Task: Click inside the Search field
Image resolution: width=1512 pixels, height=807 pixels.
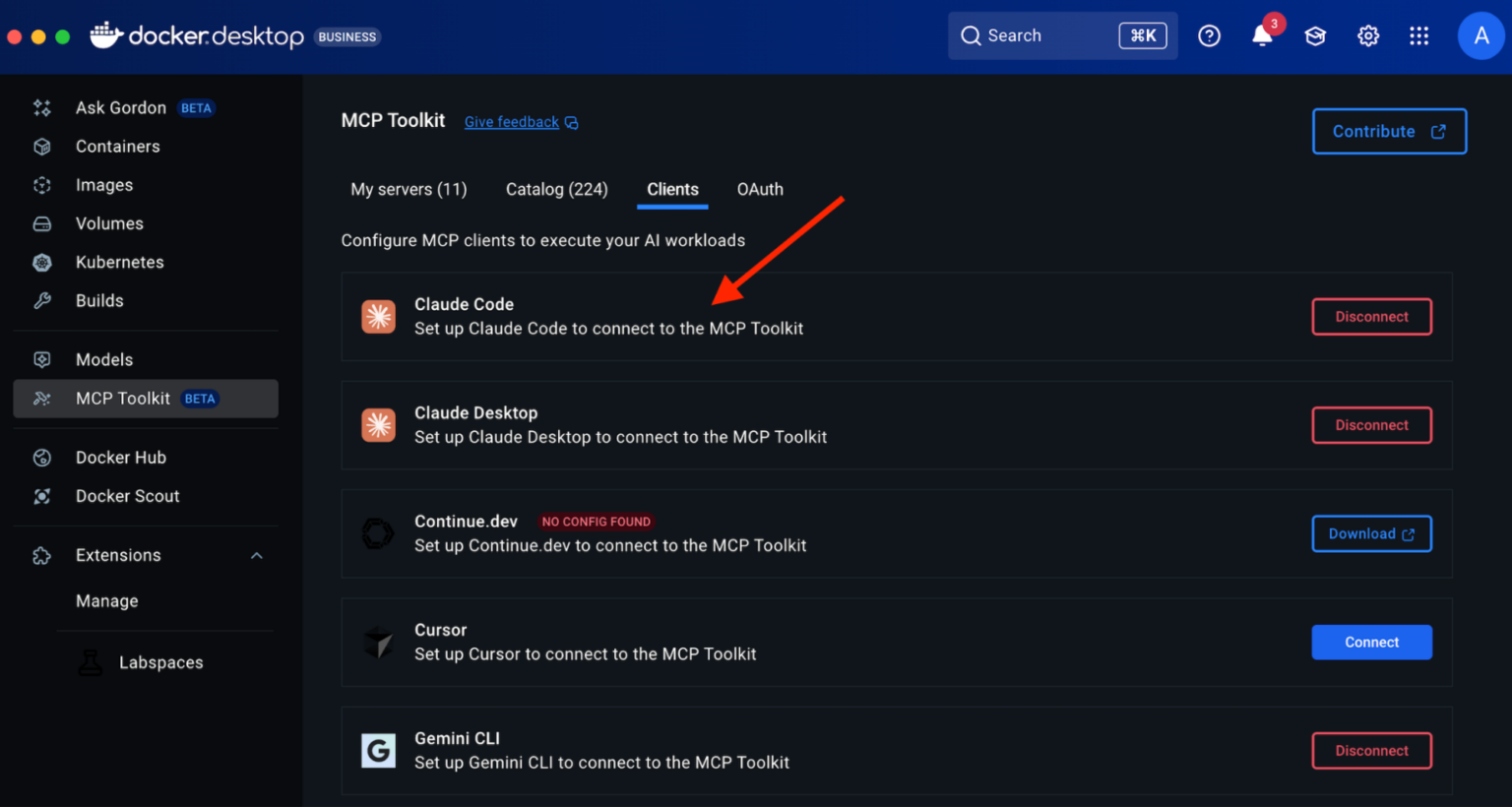Action: pyautogui.click(x=1043, y=35)
